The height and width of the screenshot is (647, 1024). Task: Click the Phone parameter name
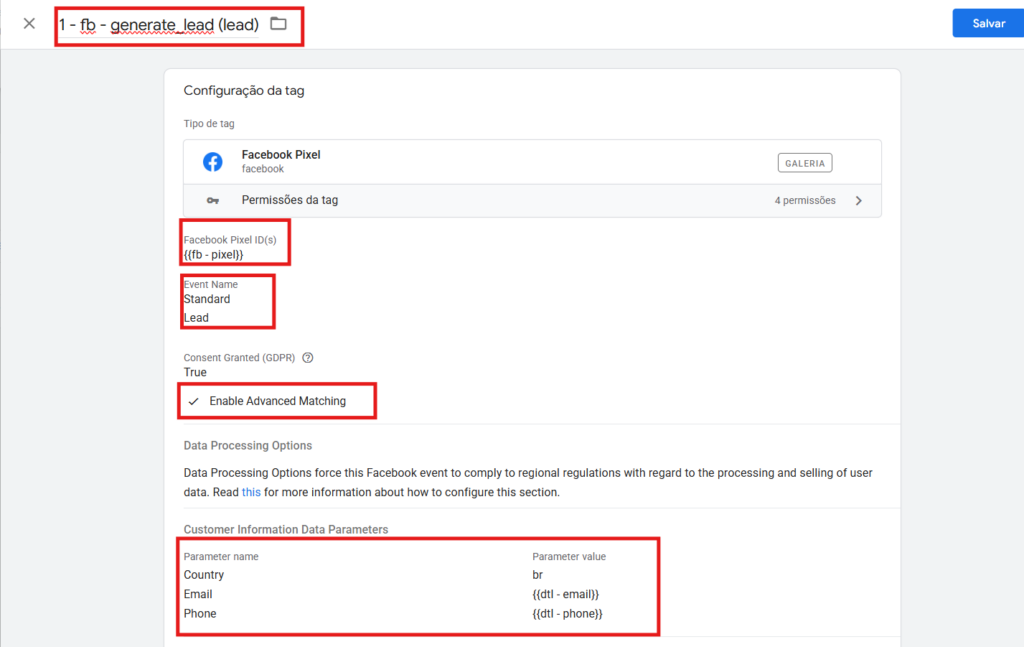[x=200, y=614]
